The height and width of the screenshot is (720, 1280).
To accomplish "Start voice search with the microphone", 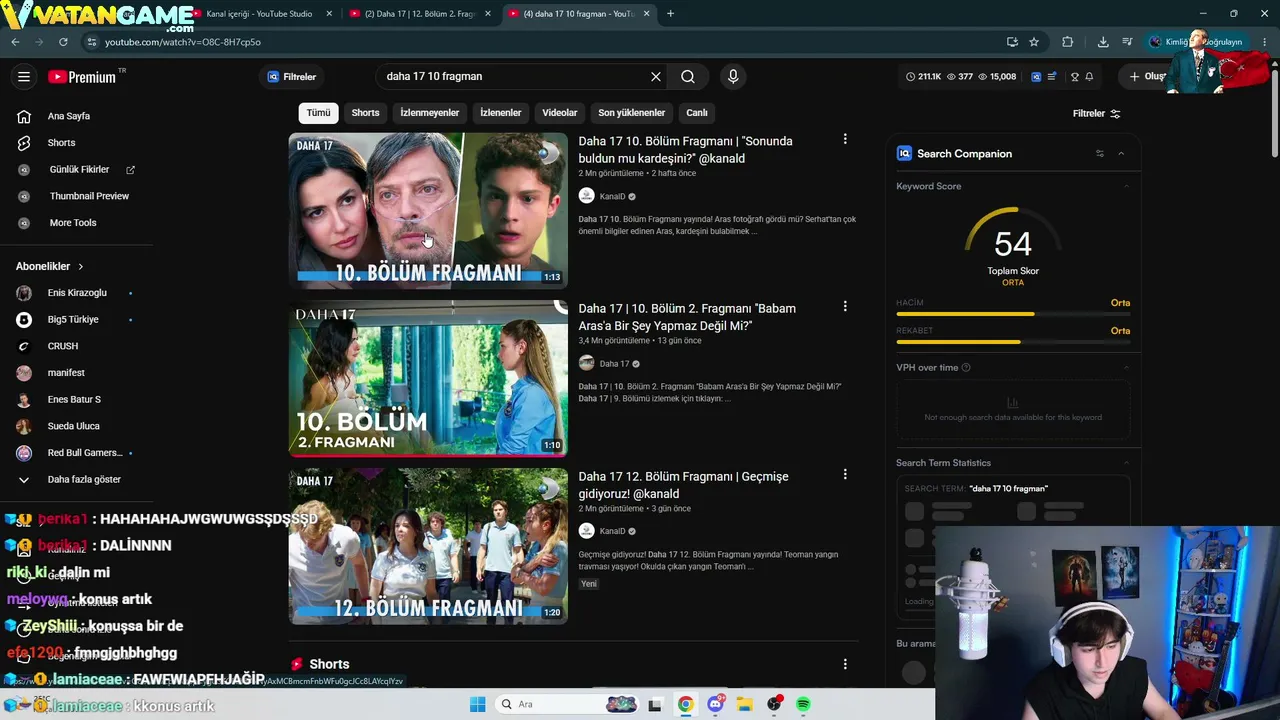I will (733, 77).
